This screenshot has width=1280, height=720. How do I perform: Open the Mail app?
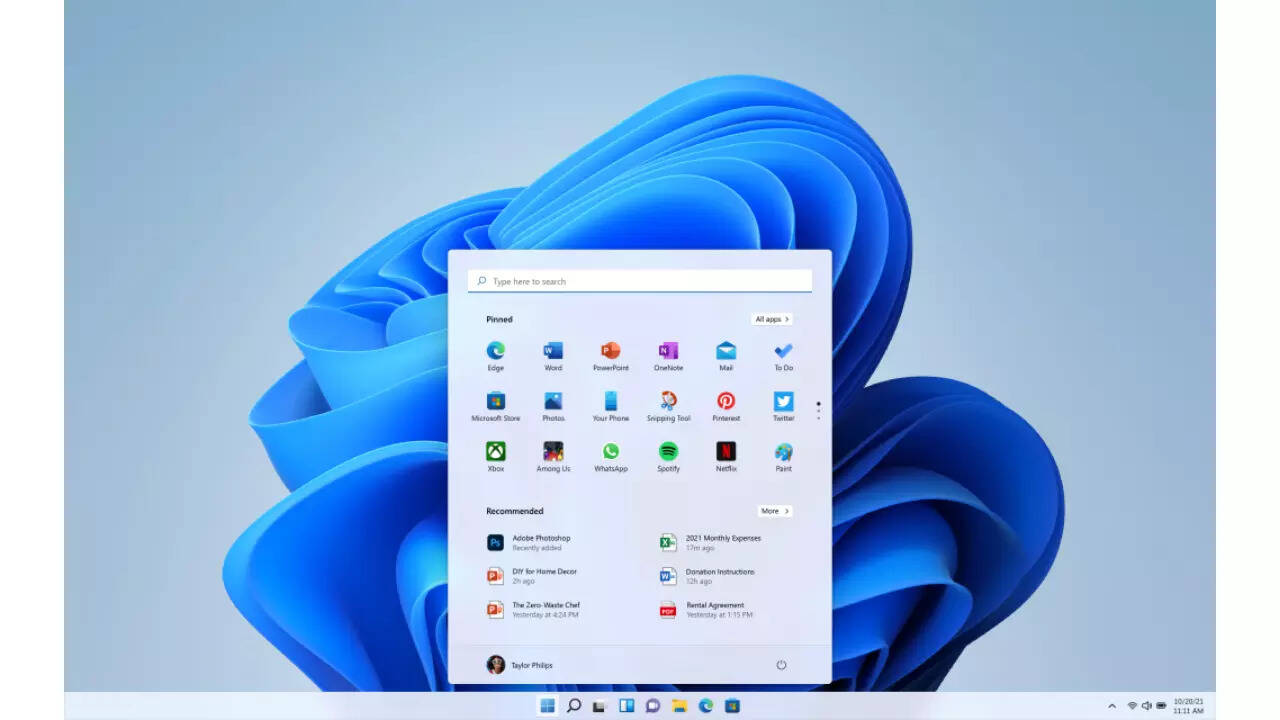(x=726, y=352)
